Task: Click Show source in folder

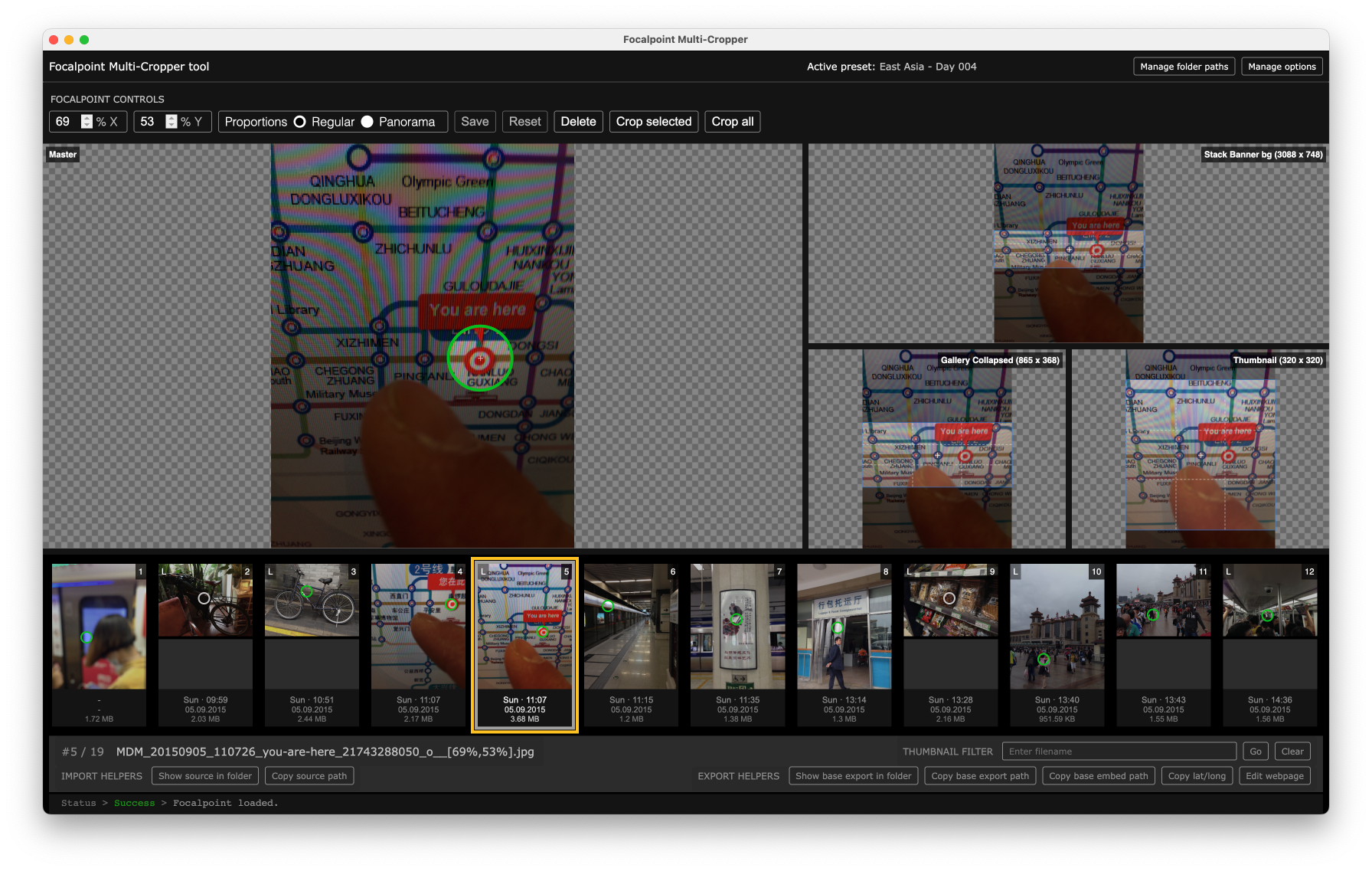Action: [205, 776]
